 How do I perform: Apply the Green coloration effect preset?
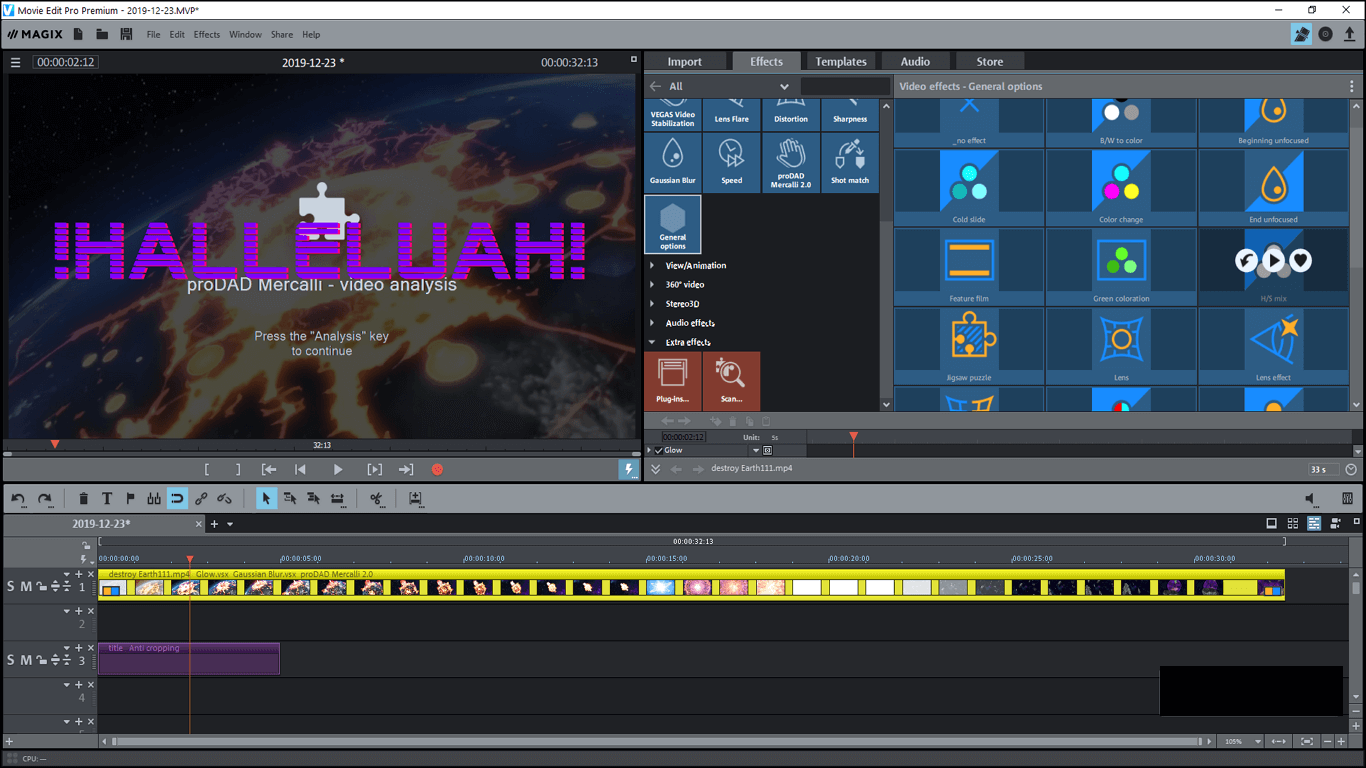[1121, 266]
